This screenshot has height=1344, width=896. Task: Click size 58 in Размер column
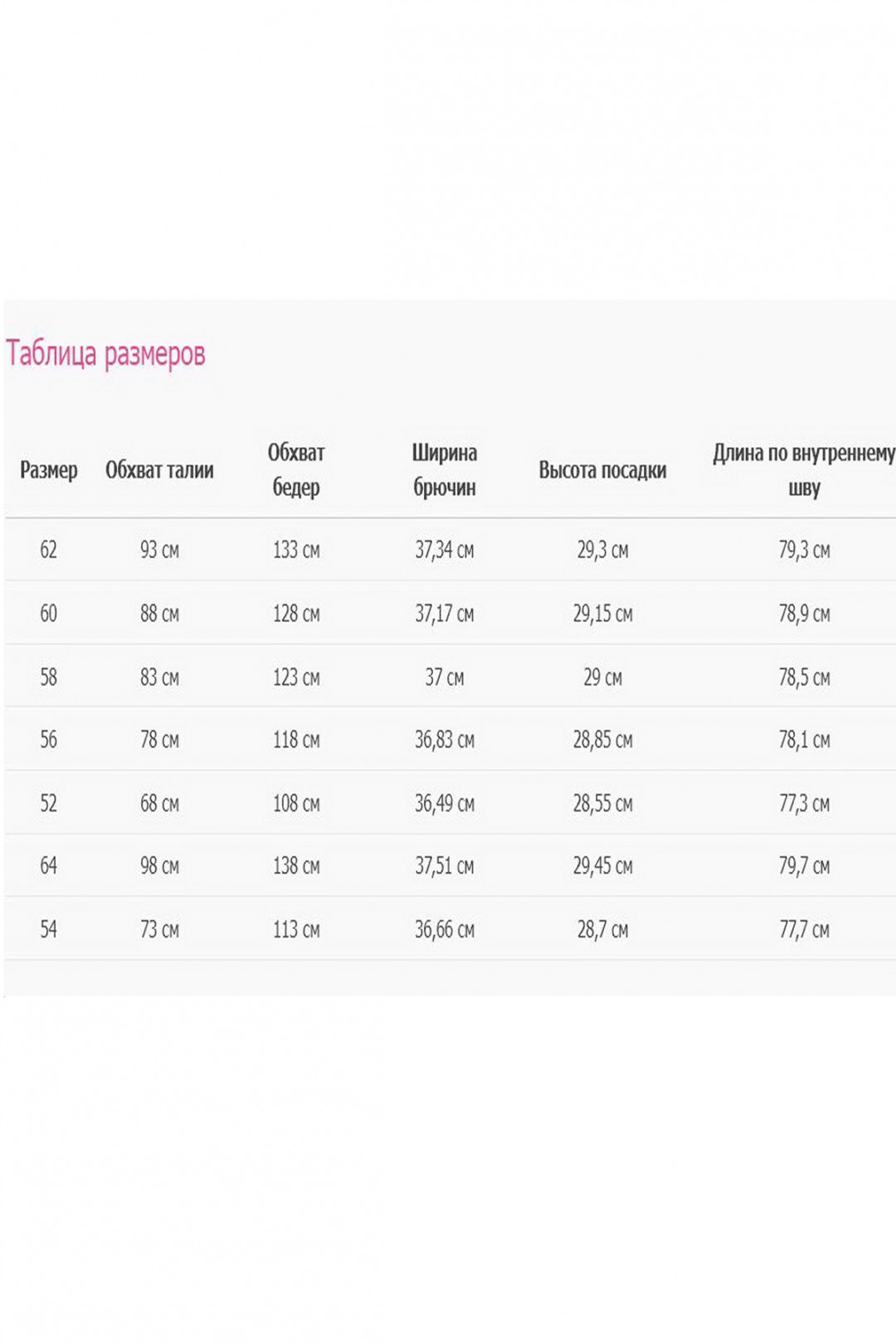click(49, 677)
